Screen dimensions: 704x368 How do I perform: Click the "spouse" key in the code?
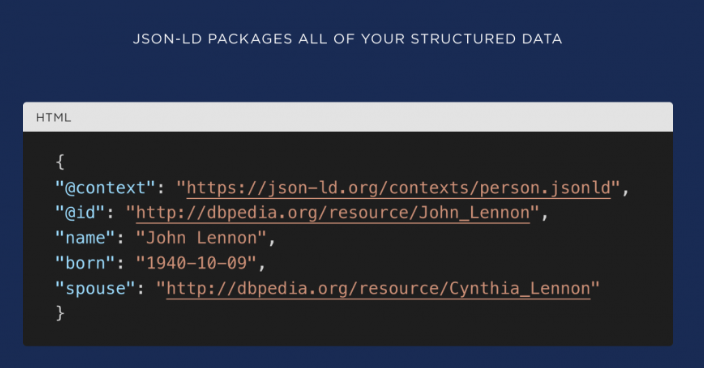[x=95, y=288]
